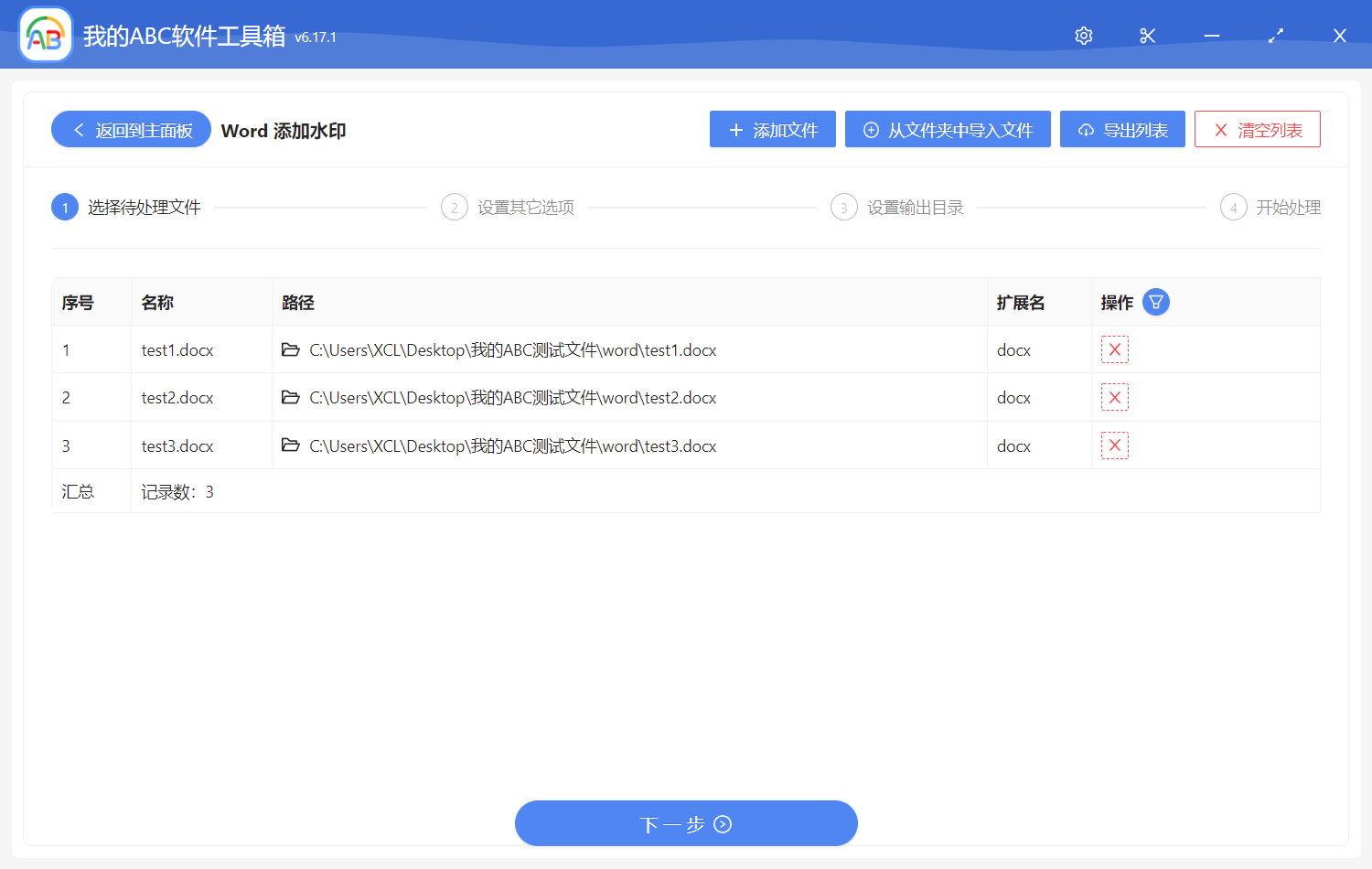Remove test1.docx using its red X icon

coord(1115,349)
